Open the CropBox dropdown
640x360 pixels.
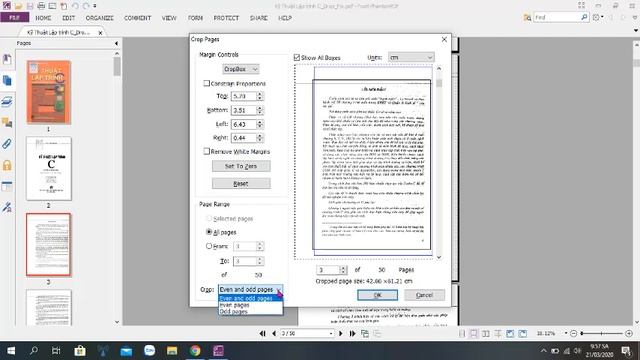(x=241, y=69)
